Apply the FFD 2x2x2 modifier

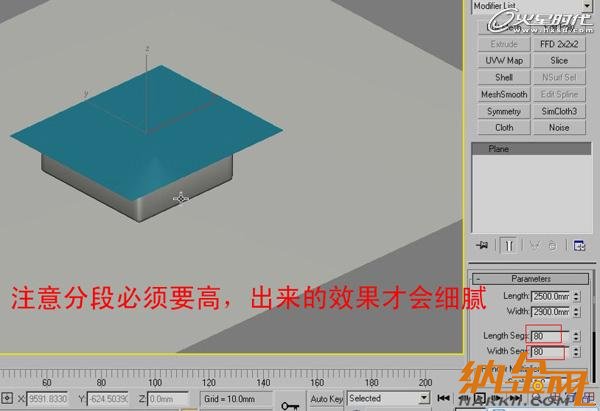pyautogui.click(x=559, y=44)
